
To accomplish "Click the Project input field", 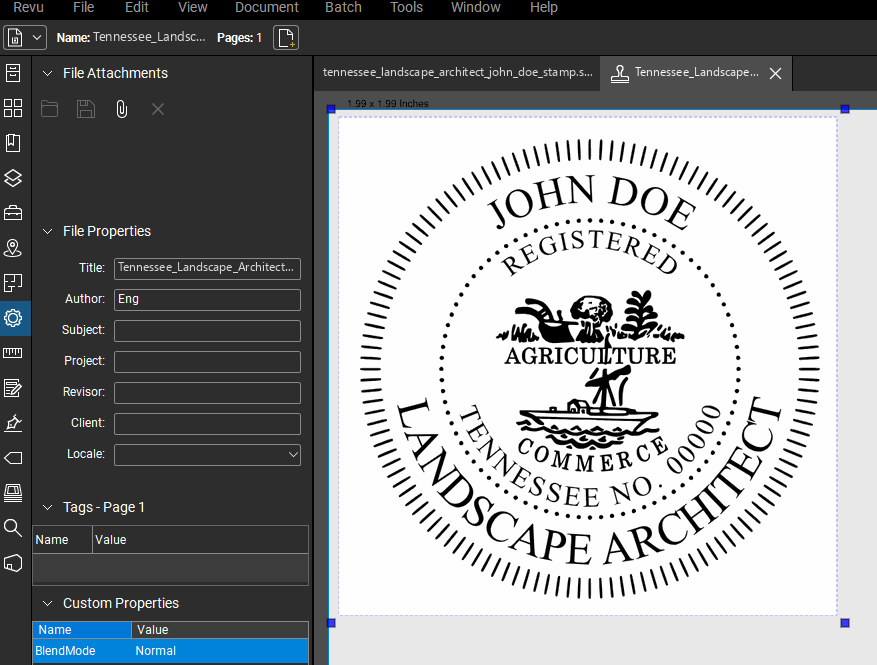I will pyautogui.click(x=207, y=361).
